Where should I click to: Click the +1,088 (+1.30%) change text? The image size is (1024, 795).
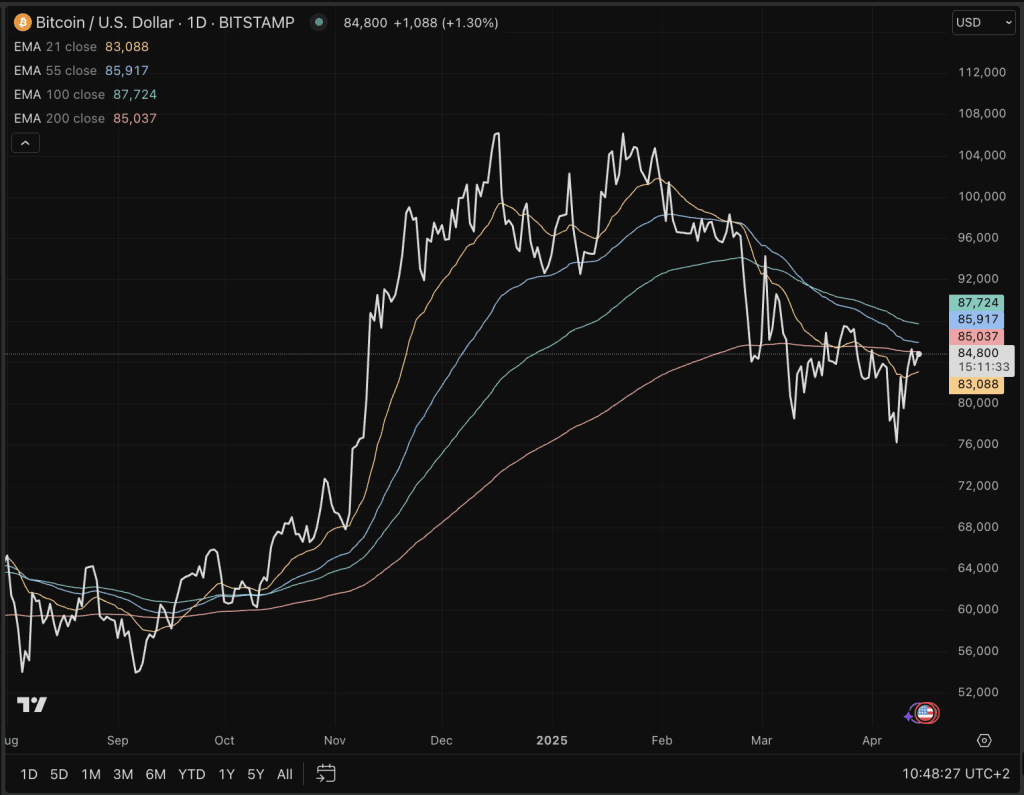point(445,23)
